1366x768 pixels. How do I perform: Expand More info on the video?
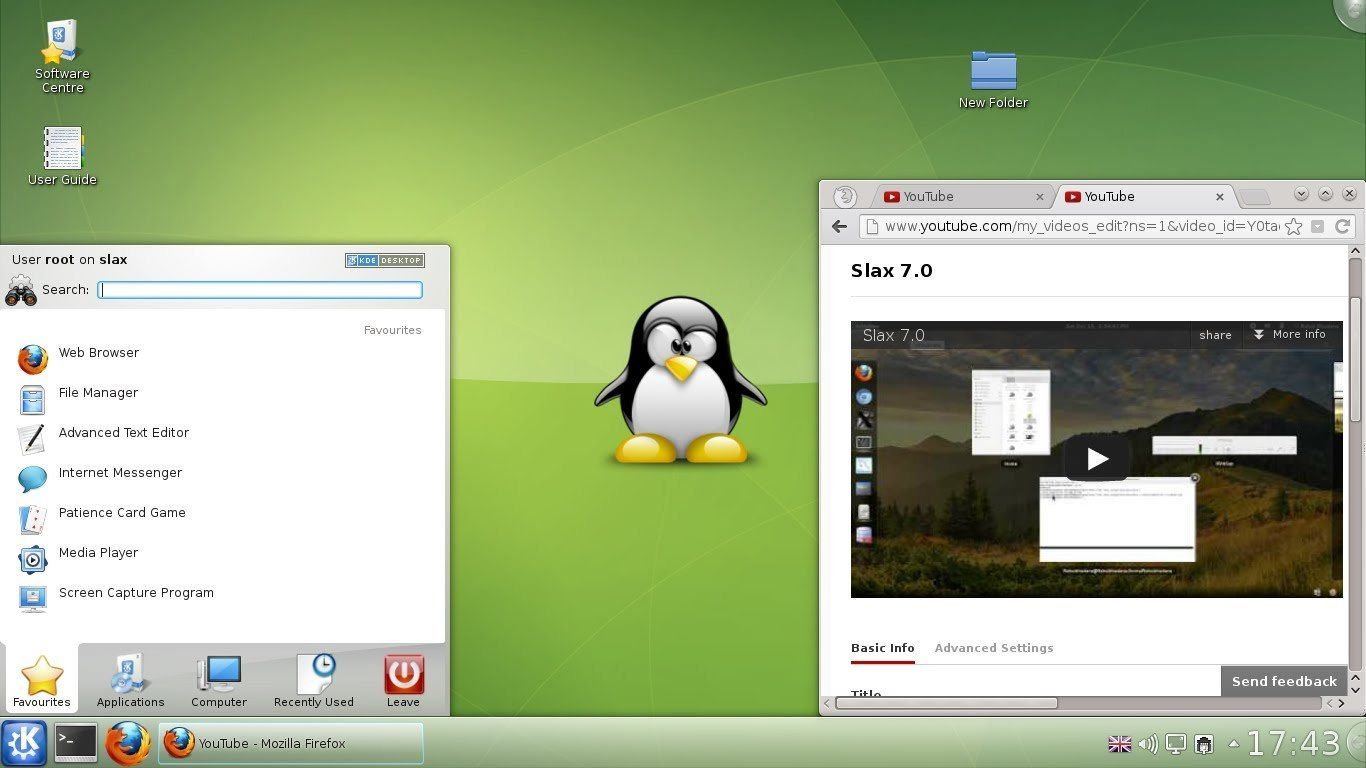1289,334
